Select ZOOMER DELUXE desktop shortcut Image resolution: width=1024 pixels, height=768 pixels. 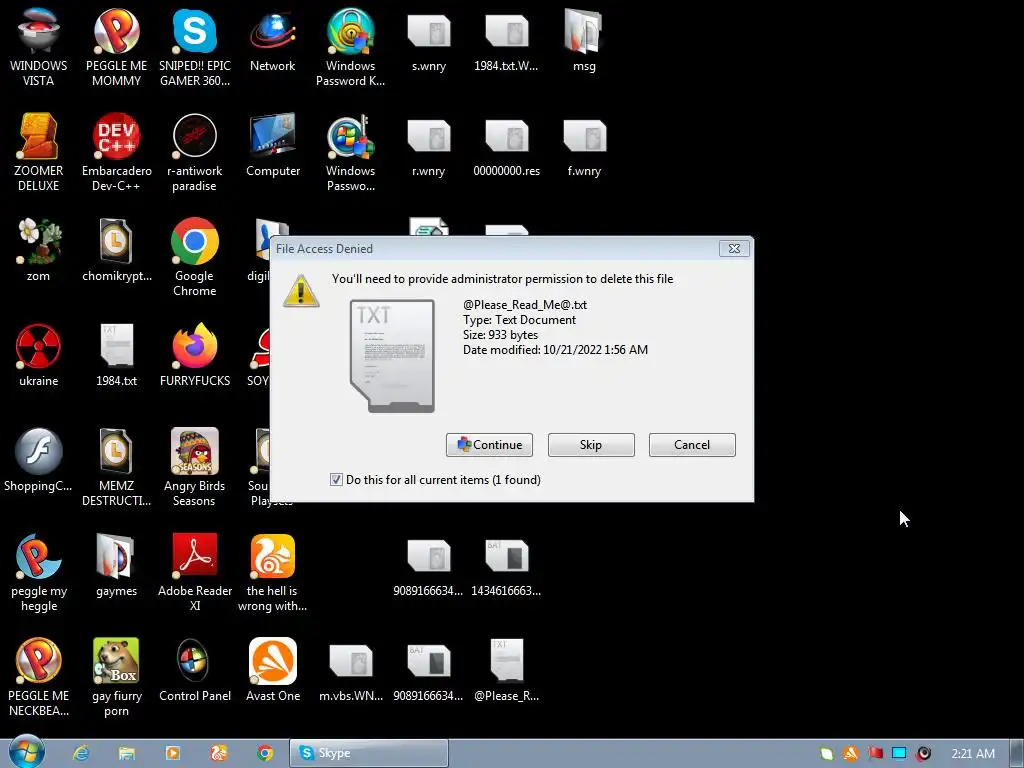pyautogui.click(x=39, y=152)
